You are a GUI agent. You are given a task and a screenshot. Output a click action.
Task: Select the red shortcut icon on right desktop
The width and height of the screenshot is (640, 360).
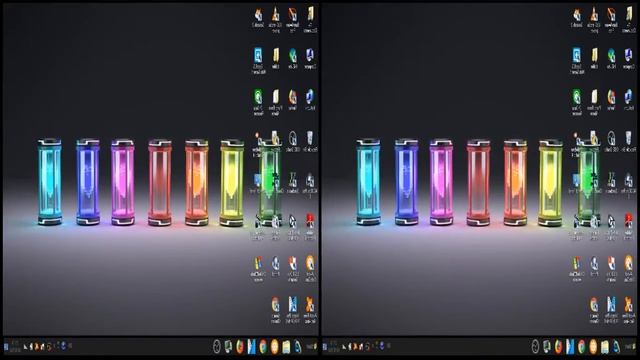click(629, 221)
